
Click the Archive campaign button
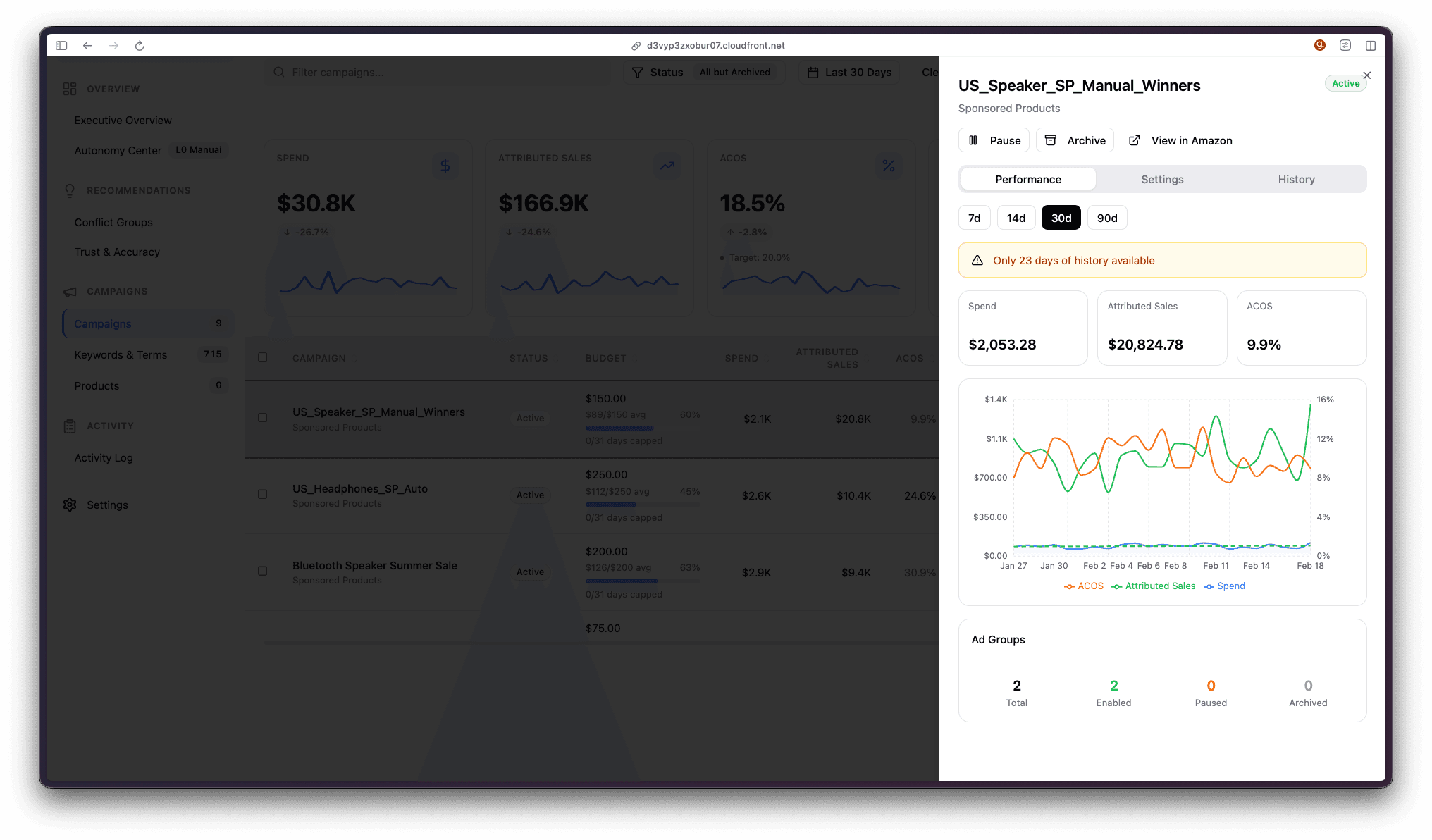[1075, 140]
